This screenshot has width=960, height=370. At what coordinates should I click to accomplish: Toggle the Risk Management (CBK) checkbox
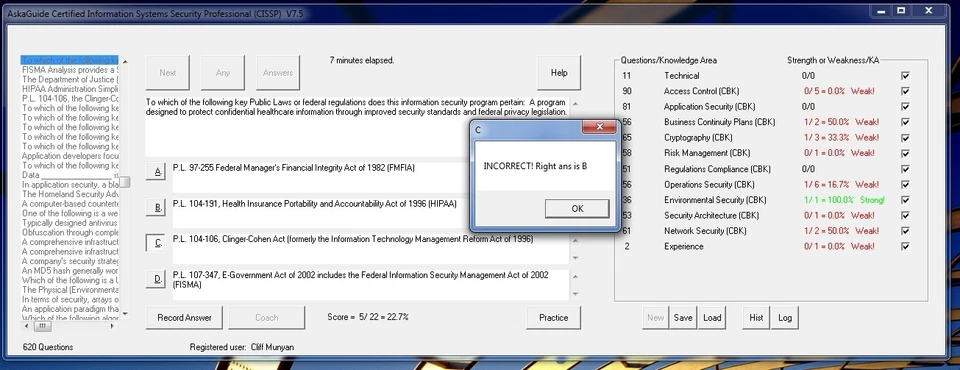coord(905,153)
